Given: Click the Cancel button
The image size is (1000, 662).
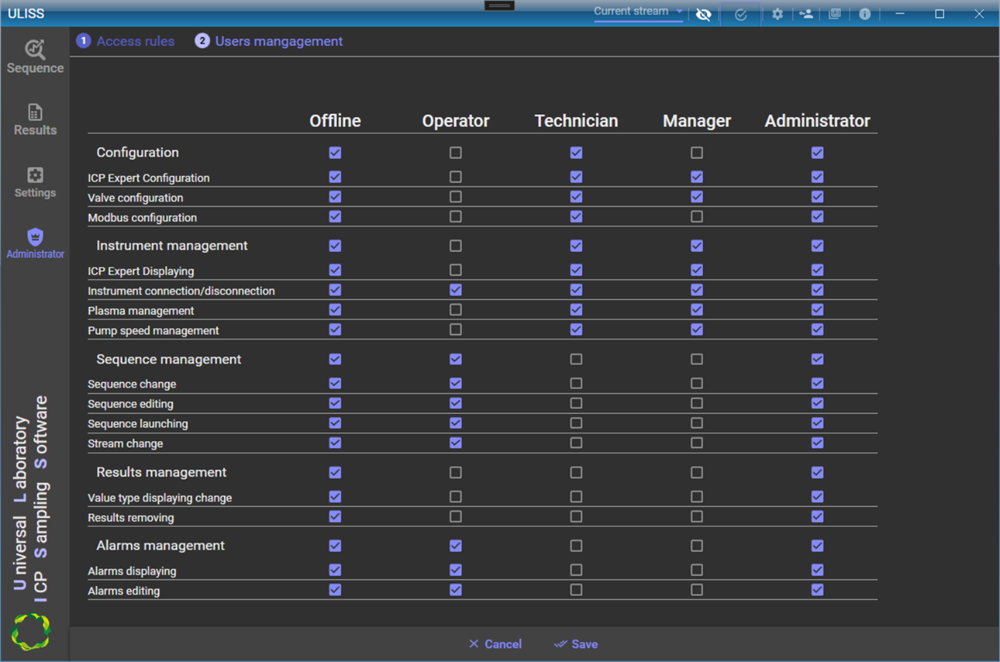Looking at the screenshot, I should pos(495,644).
